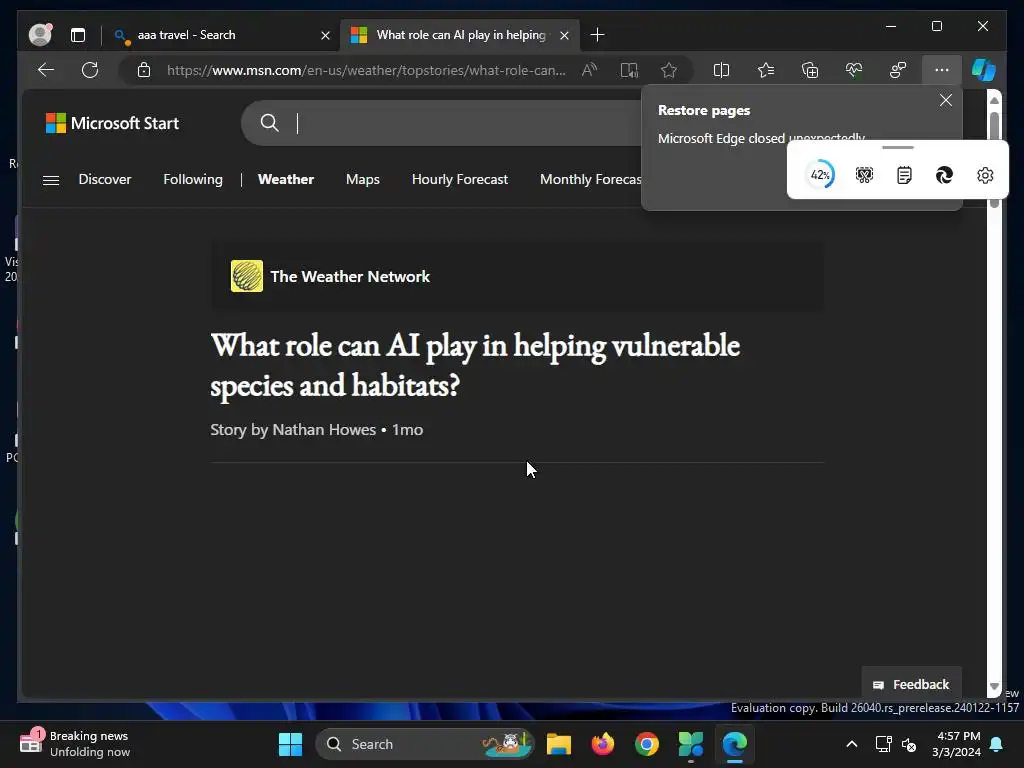Click the page scroll down arrow

pyautogui.click(x=995, y=686)
